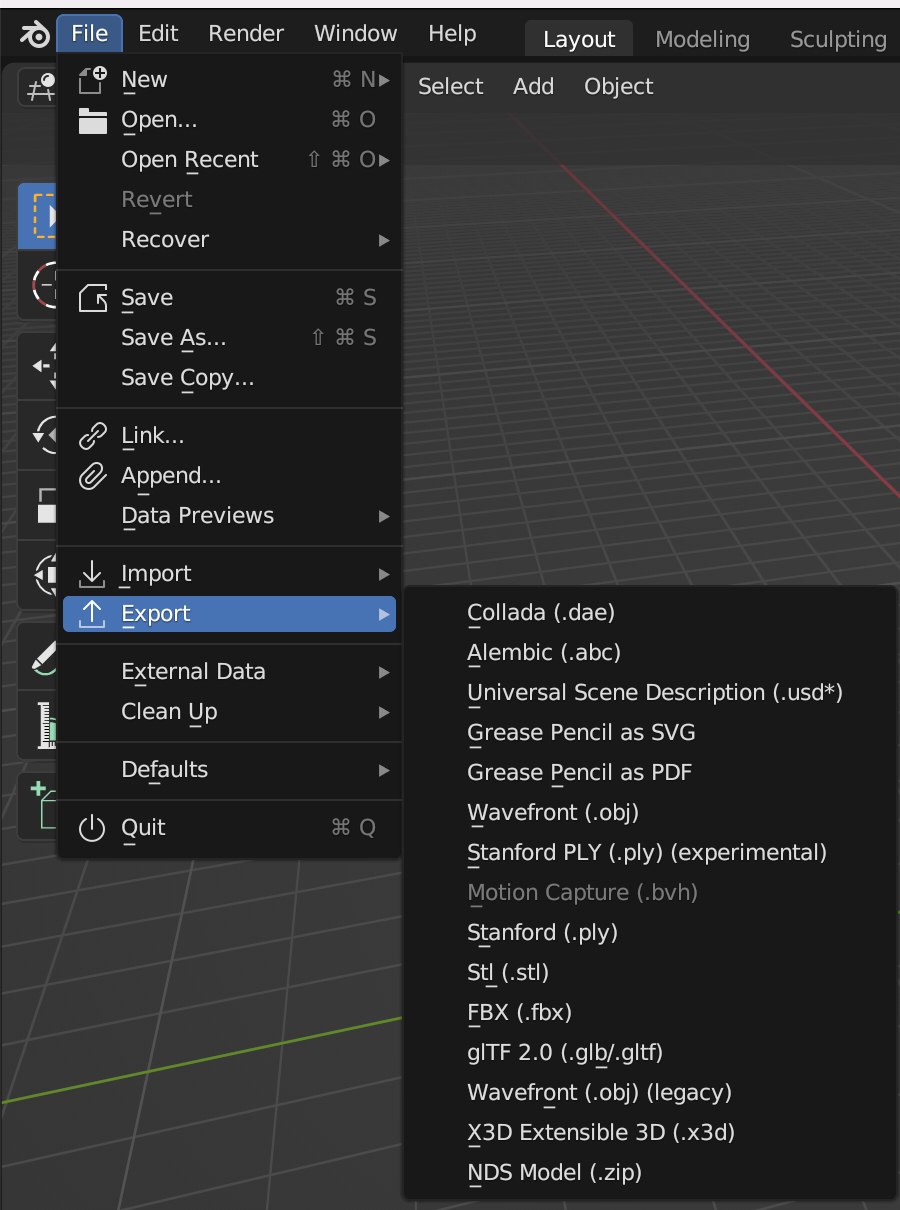
Task: Expand the Open Recent submenu arrow
Action: coord(385,160)
